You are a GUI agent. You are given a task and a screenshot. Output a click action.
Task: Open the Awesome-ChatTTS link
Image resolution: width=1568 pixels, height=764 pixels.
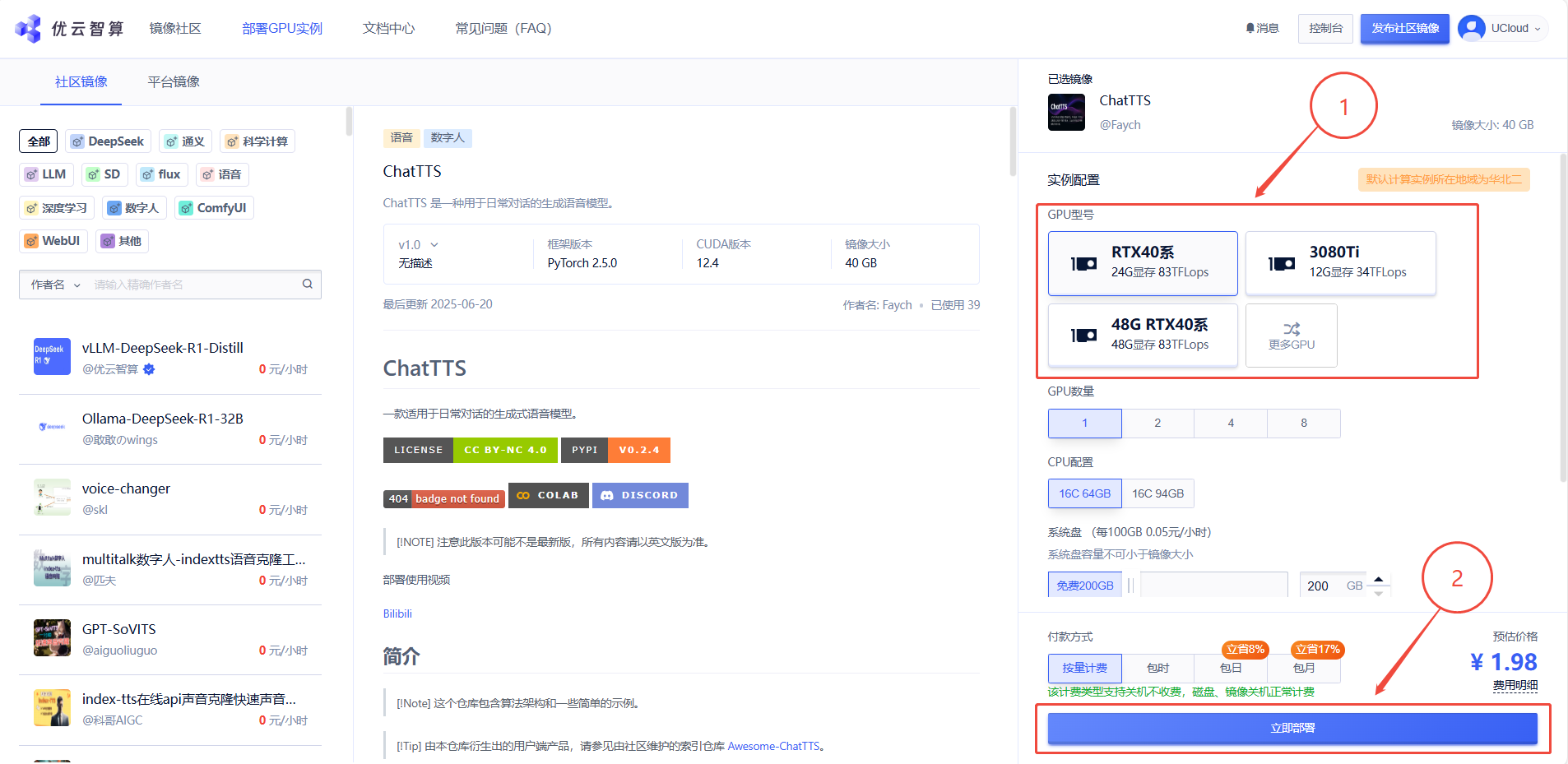pos(773,746)
